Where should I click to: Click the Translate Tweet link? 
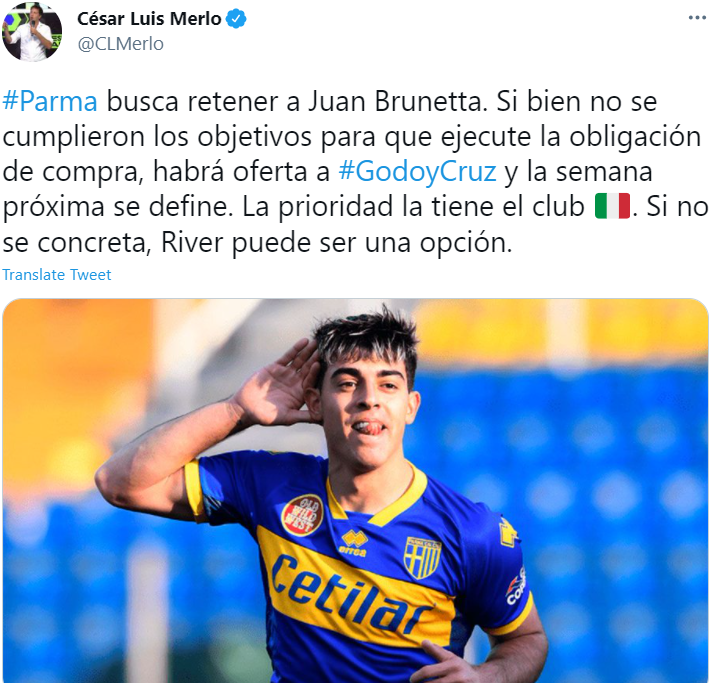pyautogui.click(x=57, y=274)
